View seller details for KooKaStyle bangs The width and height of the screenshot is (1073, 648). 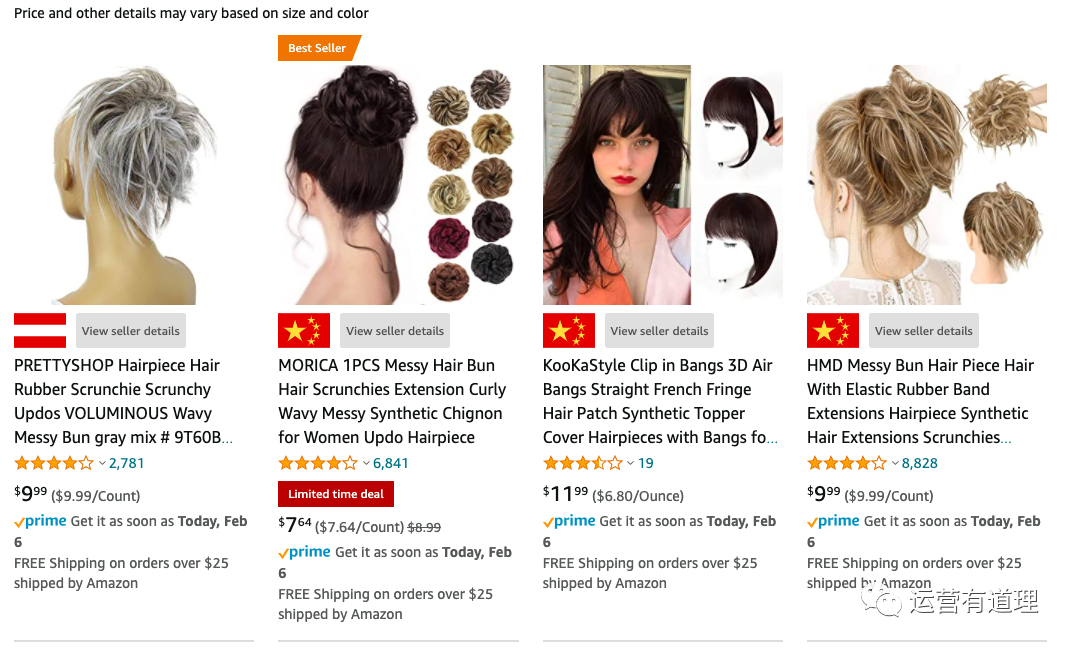659,331
